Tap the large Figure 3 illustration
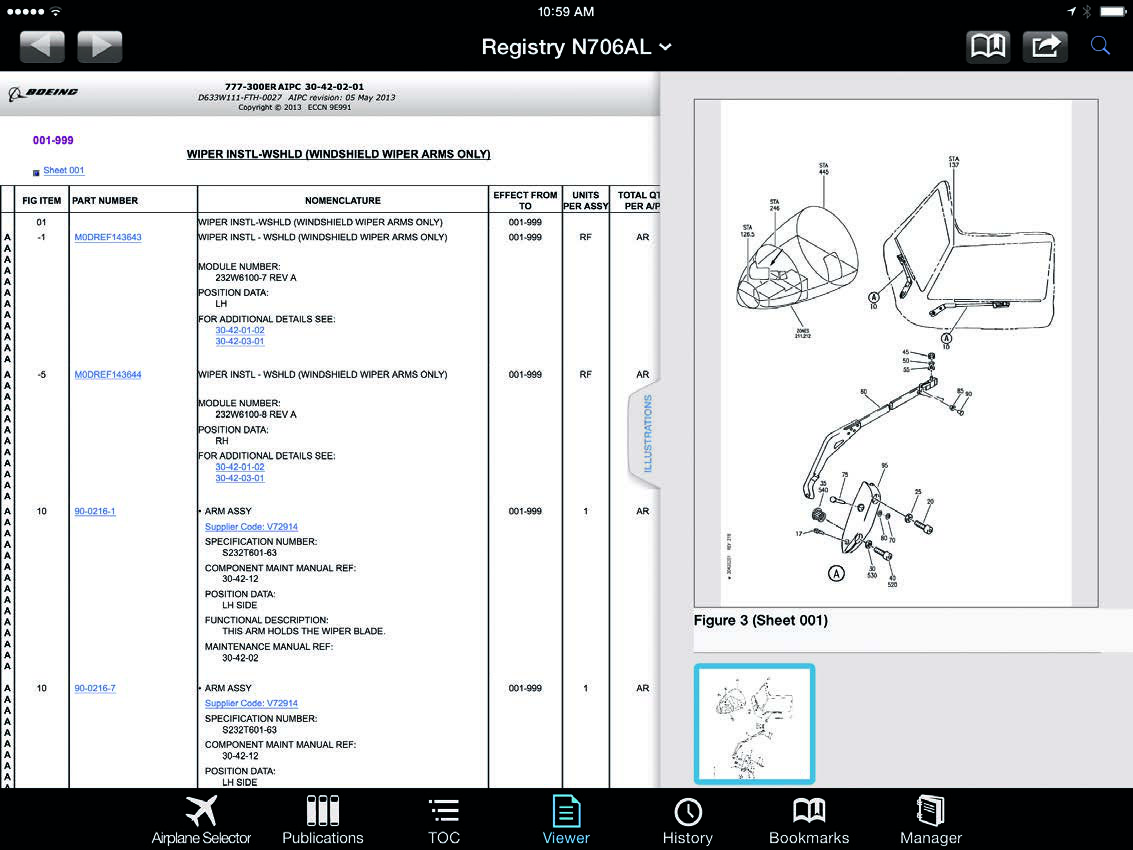This screenshot has width=1133, height=850. 896,353
